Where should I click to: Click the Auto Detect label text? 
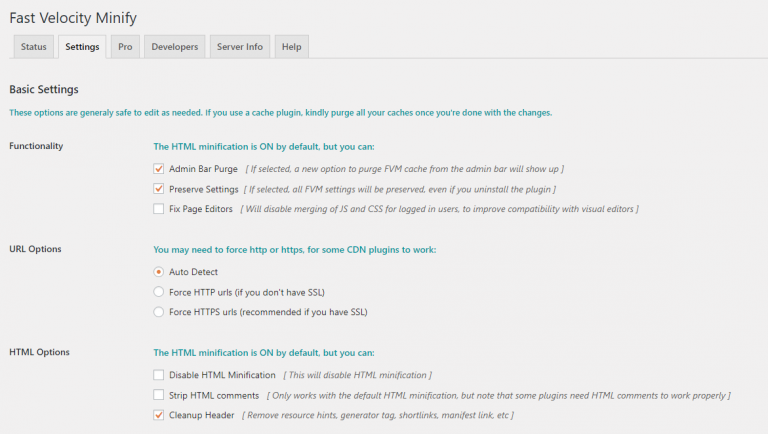[193, 272]
